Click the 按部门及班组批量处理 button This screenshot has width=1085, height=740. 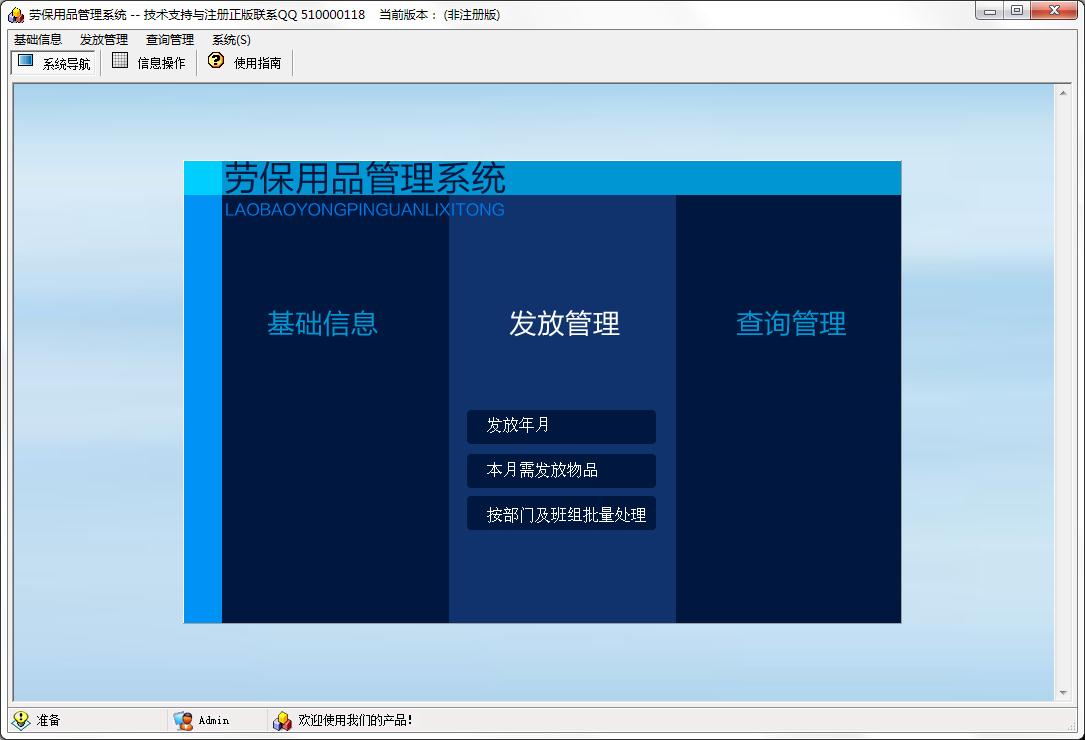click(x=561, y=514)
